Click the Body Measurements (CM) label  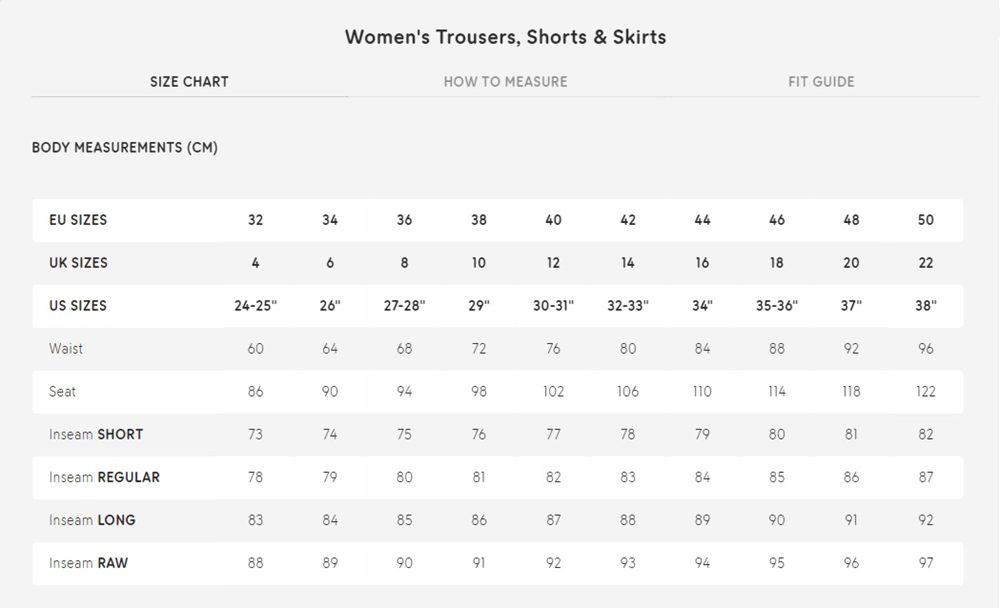[x=125, y=148]
